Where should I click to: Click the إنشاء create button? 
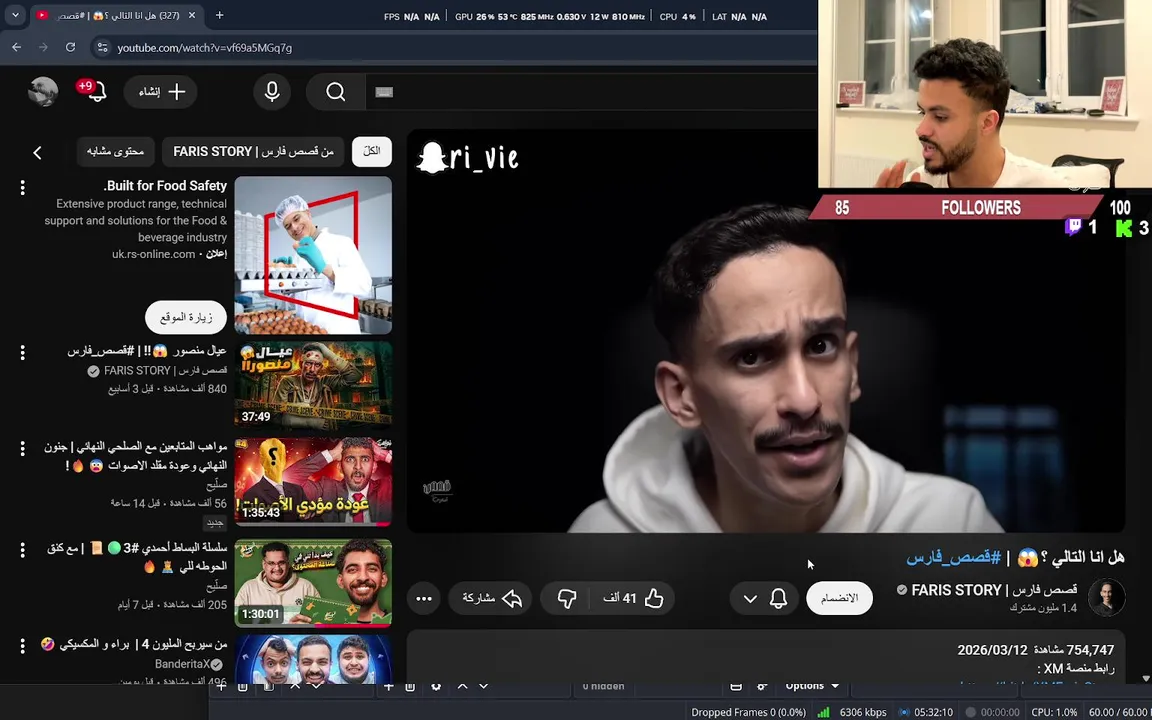point(160,92)
